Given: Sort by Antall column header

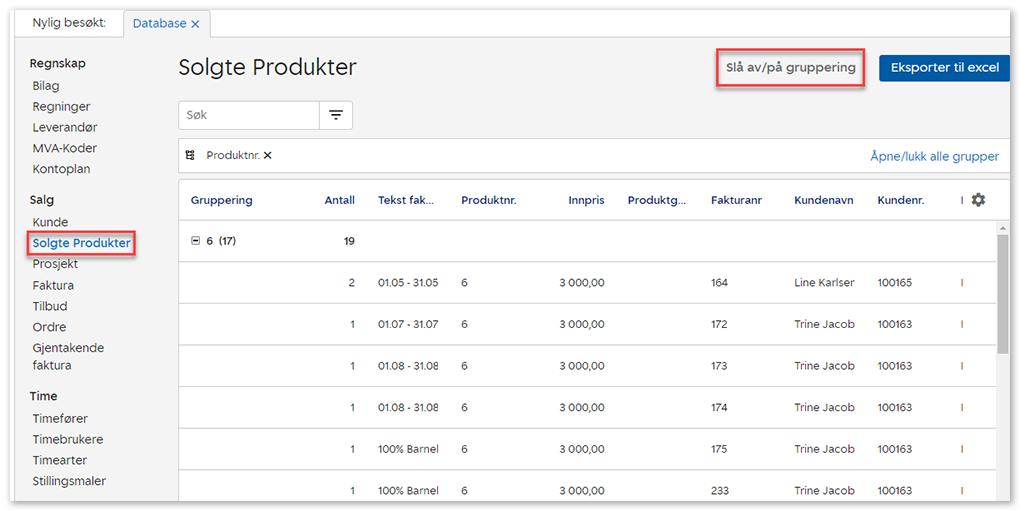Looking at the screenshot, I should click(339, 200).
